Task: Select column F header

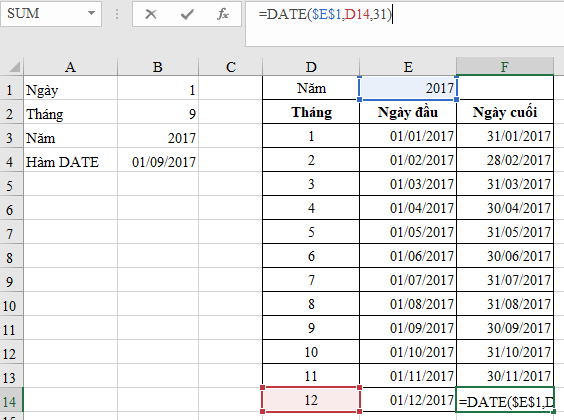Action: click(x=505, y=67)
